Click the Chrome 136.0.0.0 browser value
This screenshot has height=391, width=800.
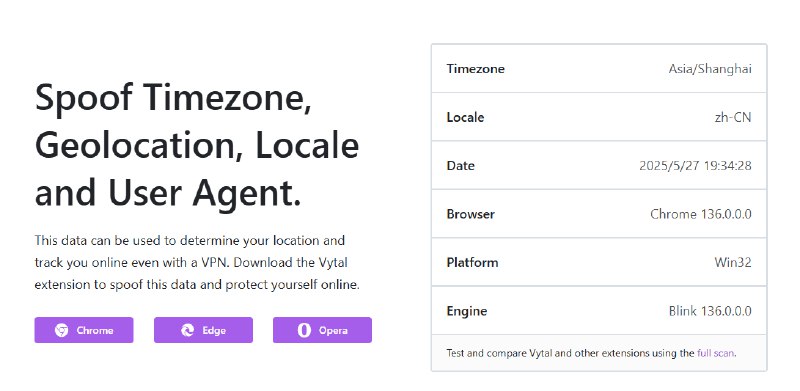point(701,214)
